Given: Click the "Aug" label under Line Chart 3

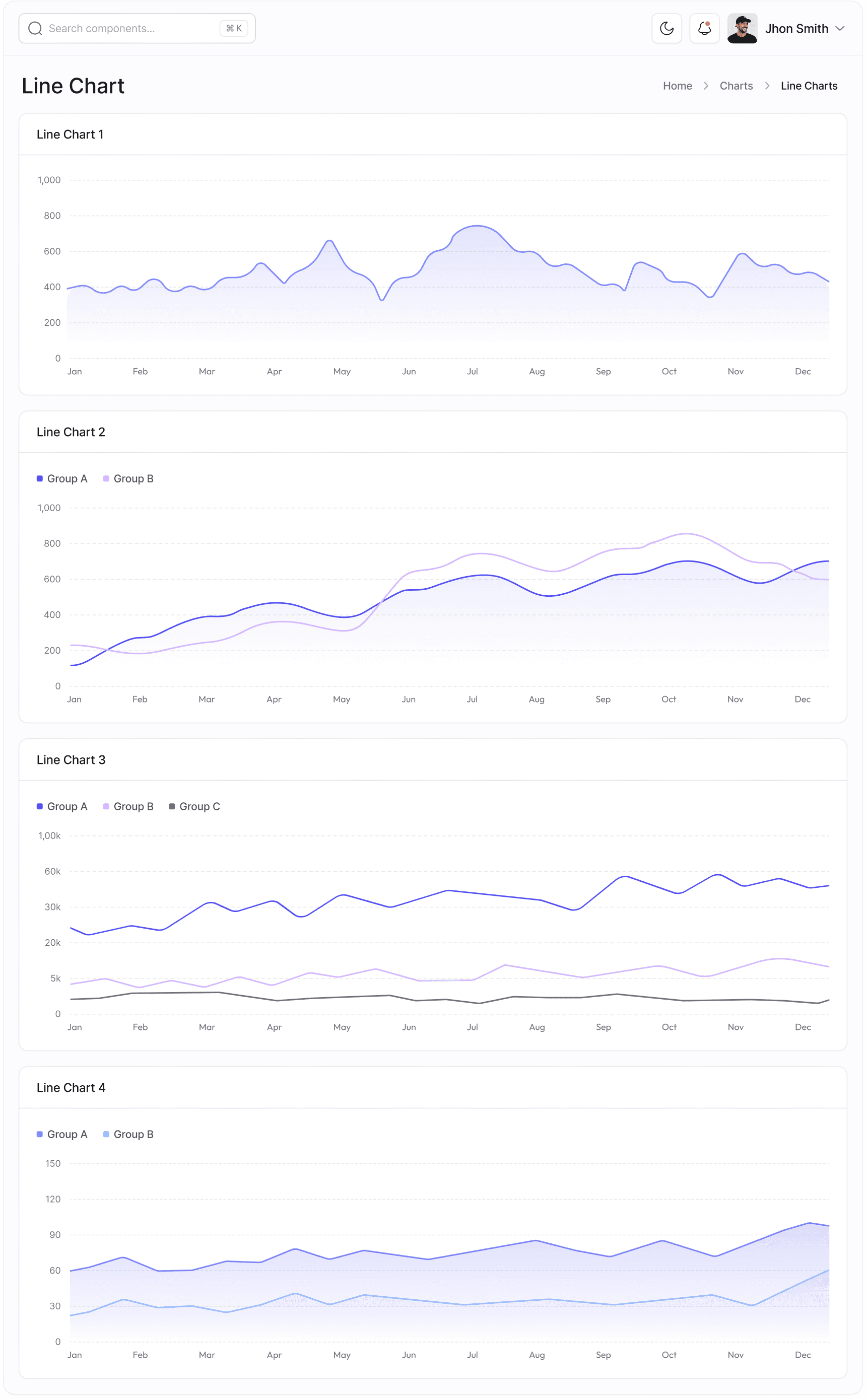Looking at the screenshot, I should tap(537, 1027).
